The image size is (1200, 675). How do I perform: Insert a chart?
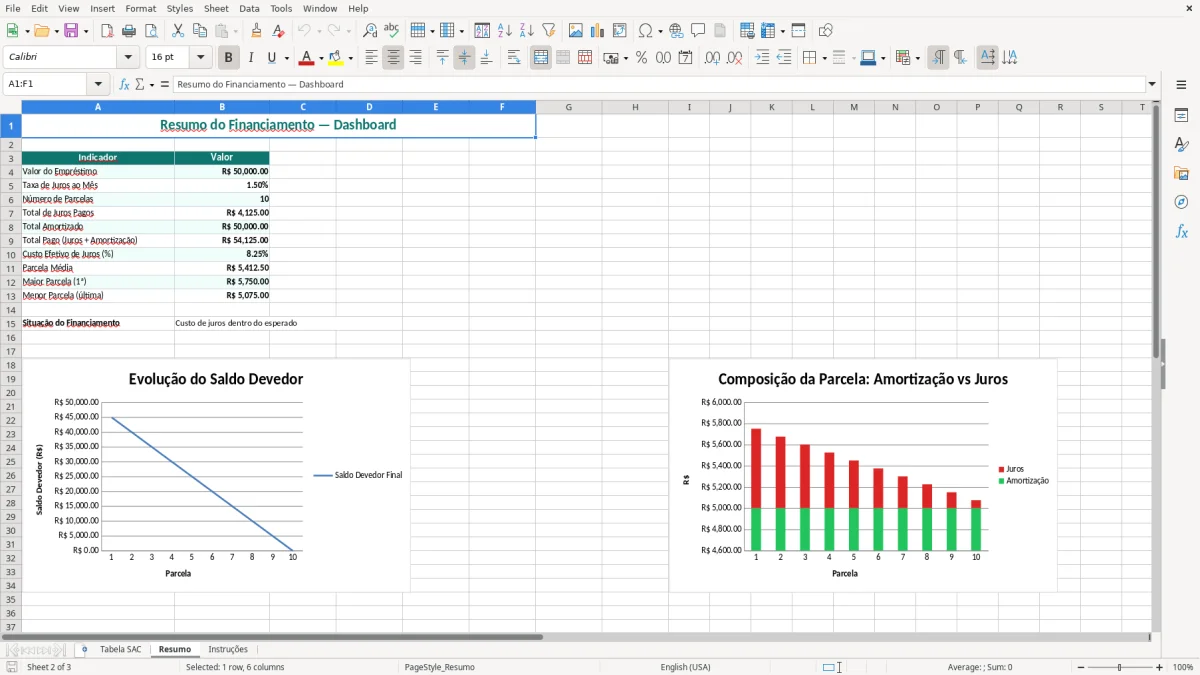[598, 31]
